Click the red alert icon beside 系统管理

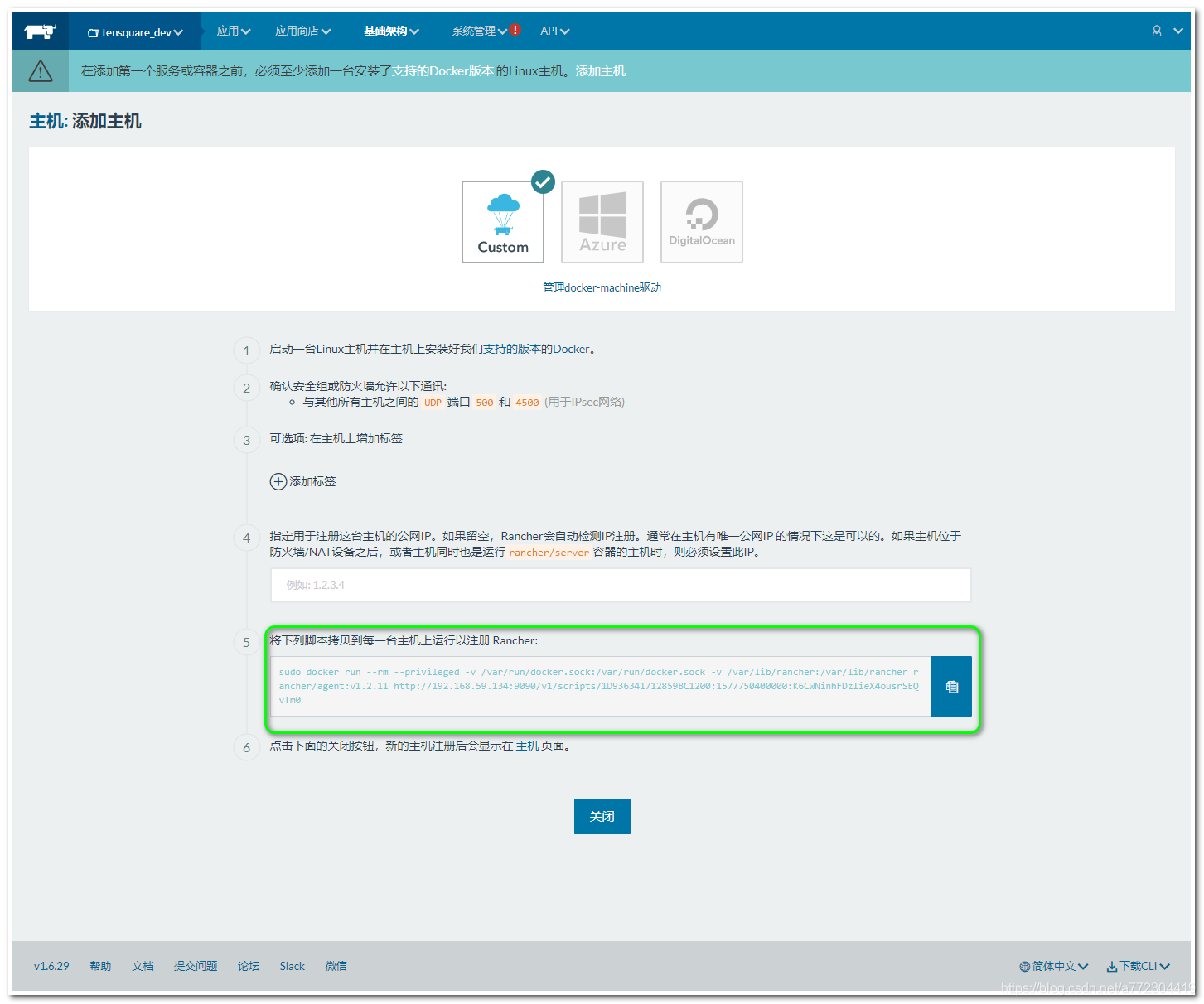(x=515, y=30)
